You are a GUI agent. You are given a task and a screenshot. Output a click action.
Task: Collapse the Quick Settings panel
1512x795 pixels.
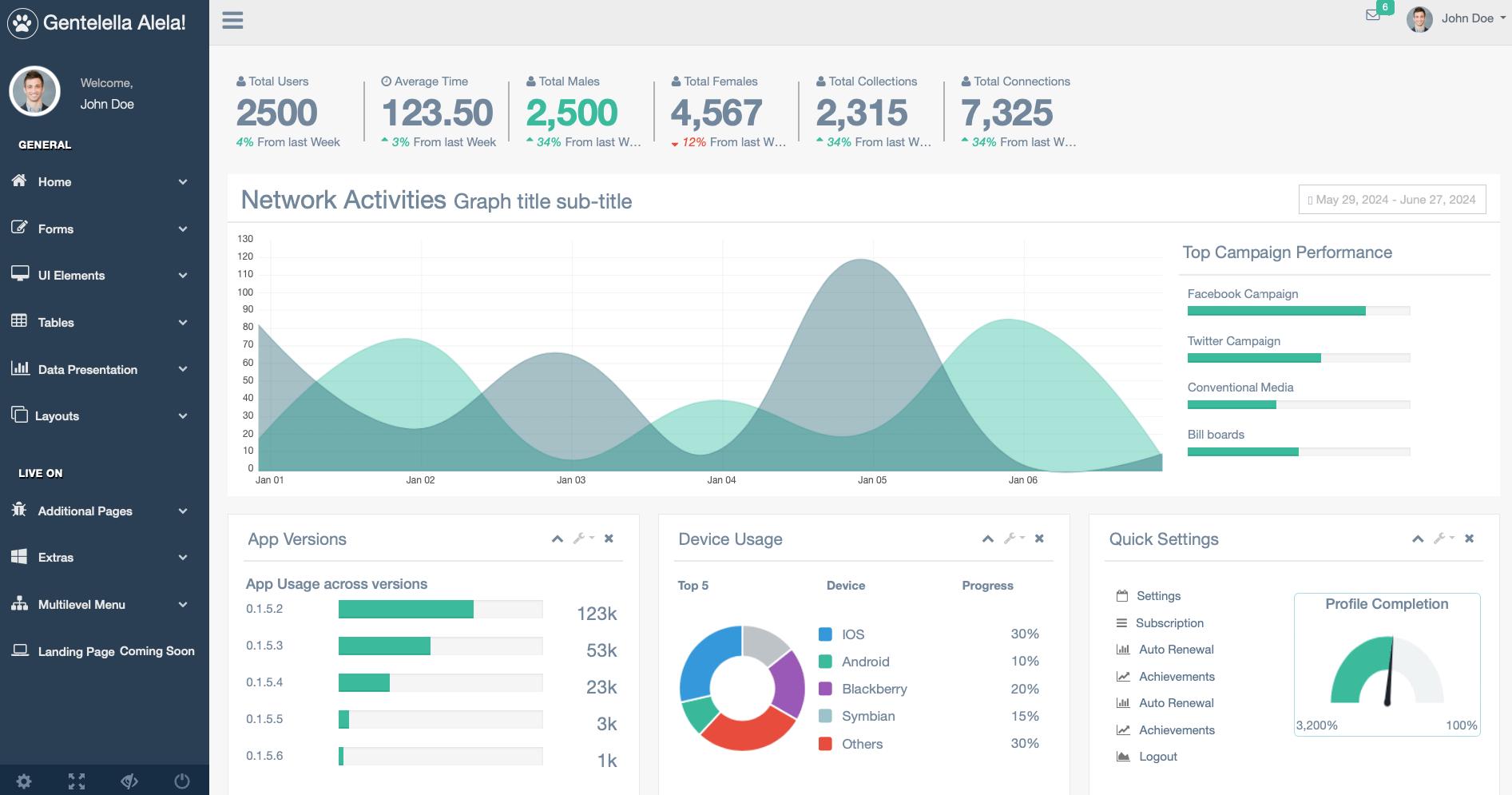pos(1418,539)
